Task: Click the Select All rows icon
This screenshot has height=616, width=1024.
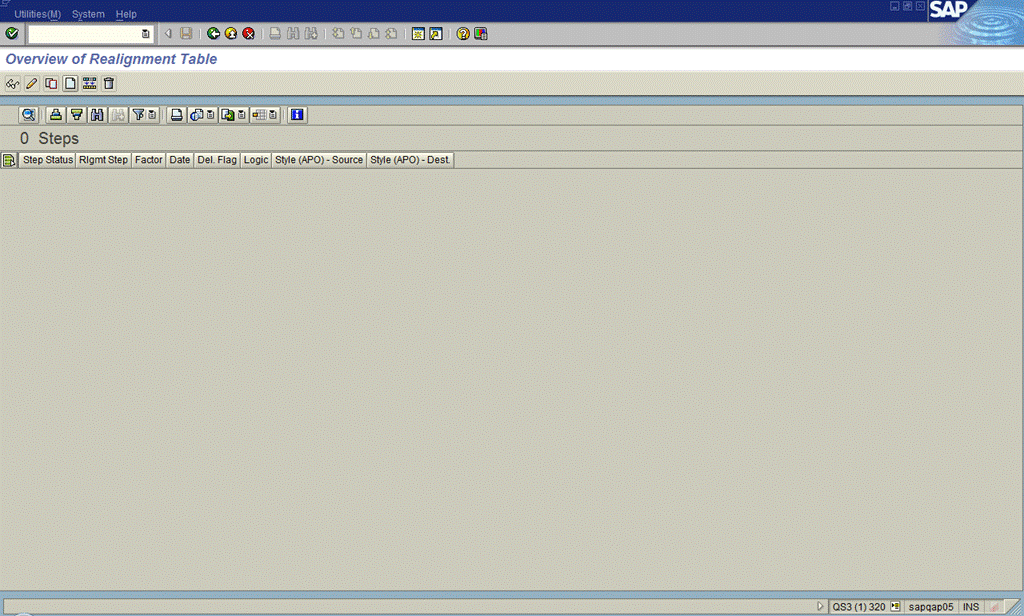Action: [x=89, y=84]
